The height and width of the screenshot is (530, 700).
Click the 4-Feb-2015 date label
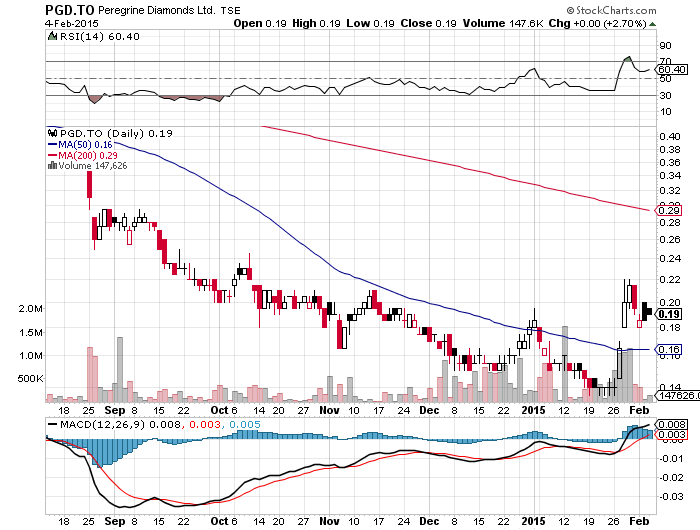tap(72, 23)
